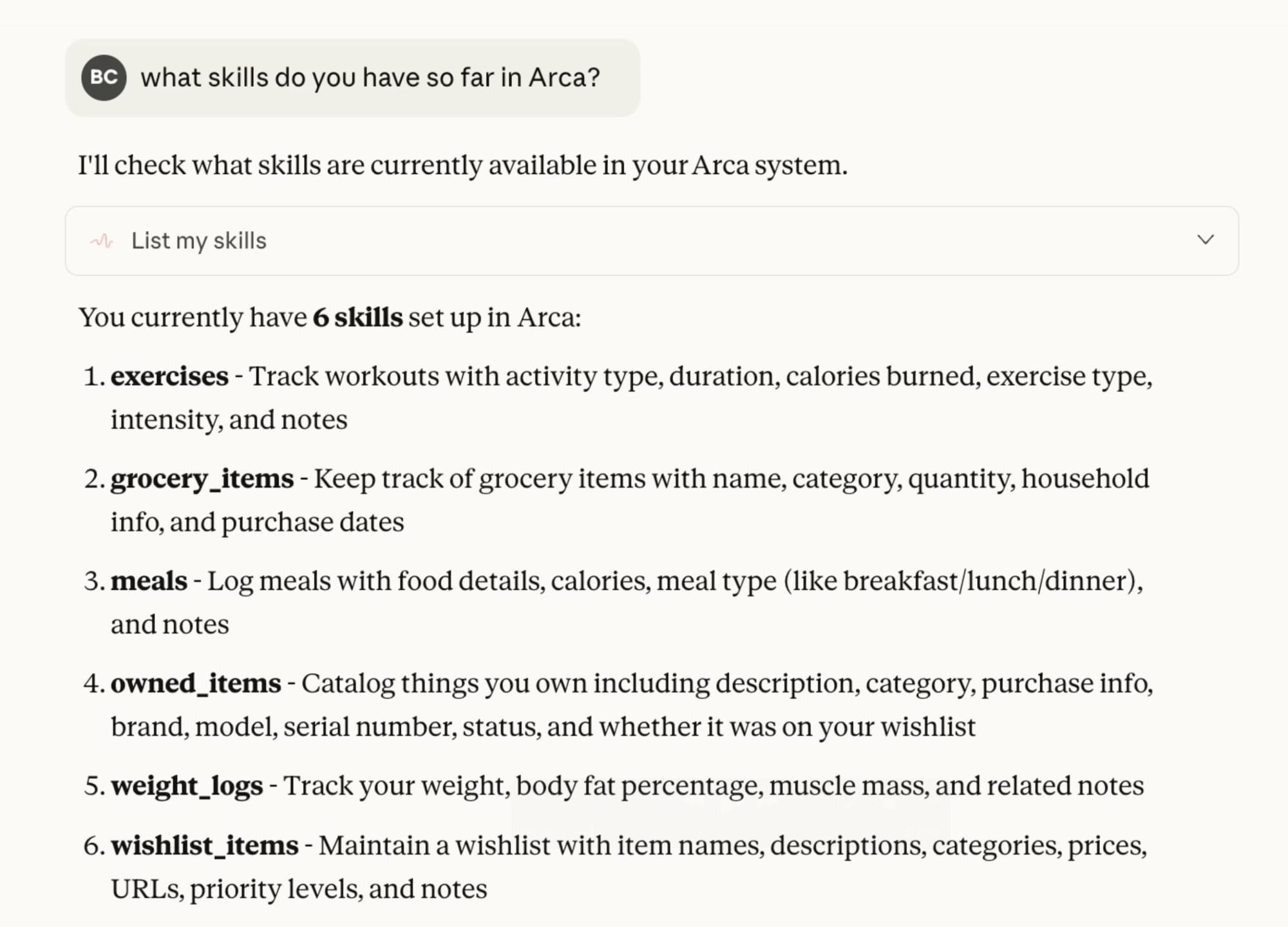The image size is (1288, 927).
Task: Select the bold "meals" skill name
Action: pyautogui.click(x=149, y=582)
